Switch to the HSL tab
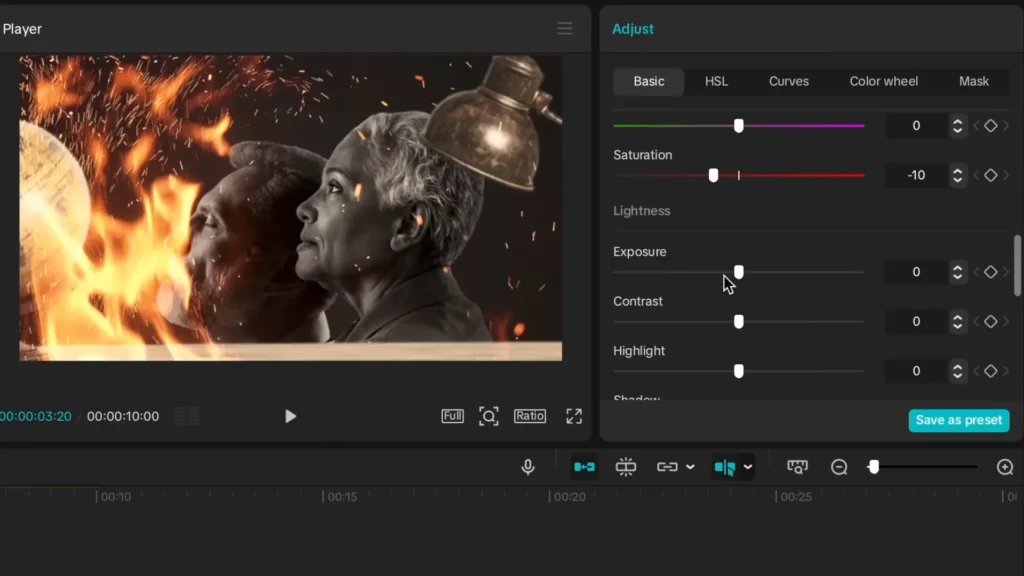This screenshot has width=1024, height=576. pyautogui.click(x=716, y=82)
